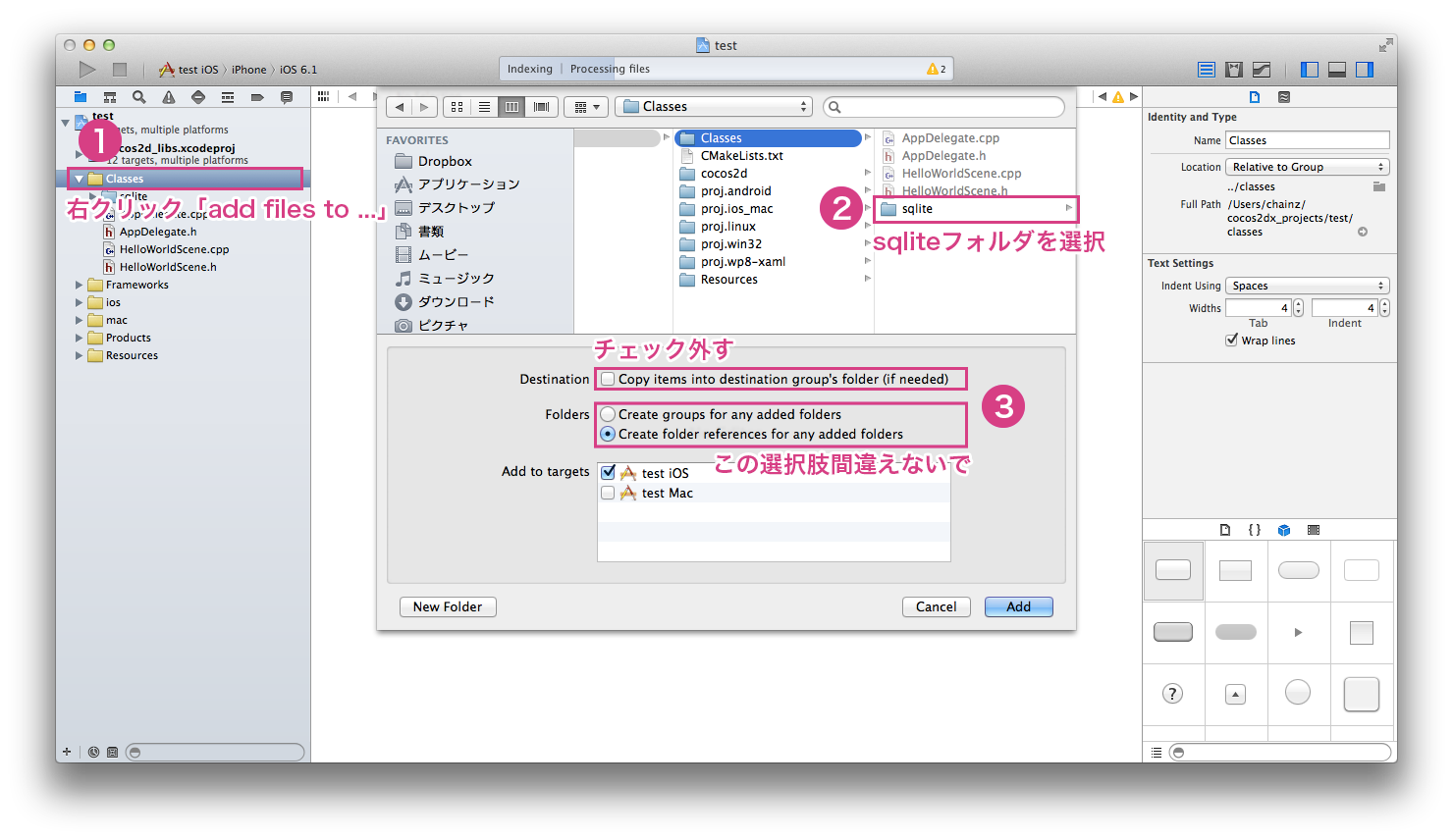Go forward in the file dialog
Image resolution: width=1453 pixels, height=840 pixels.
[424, 107]
